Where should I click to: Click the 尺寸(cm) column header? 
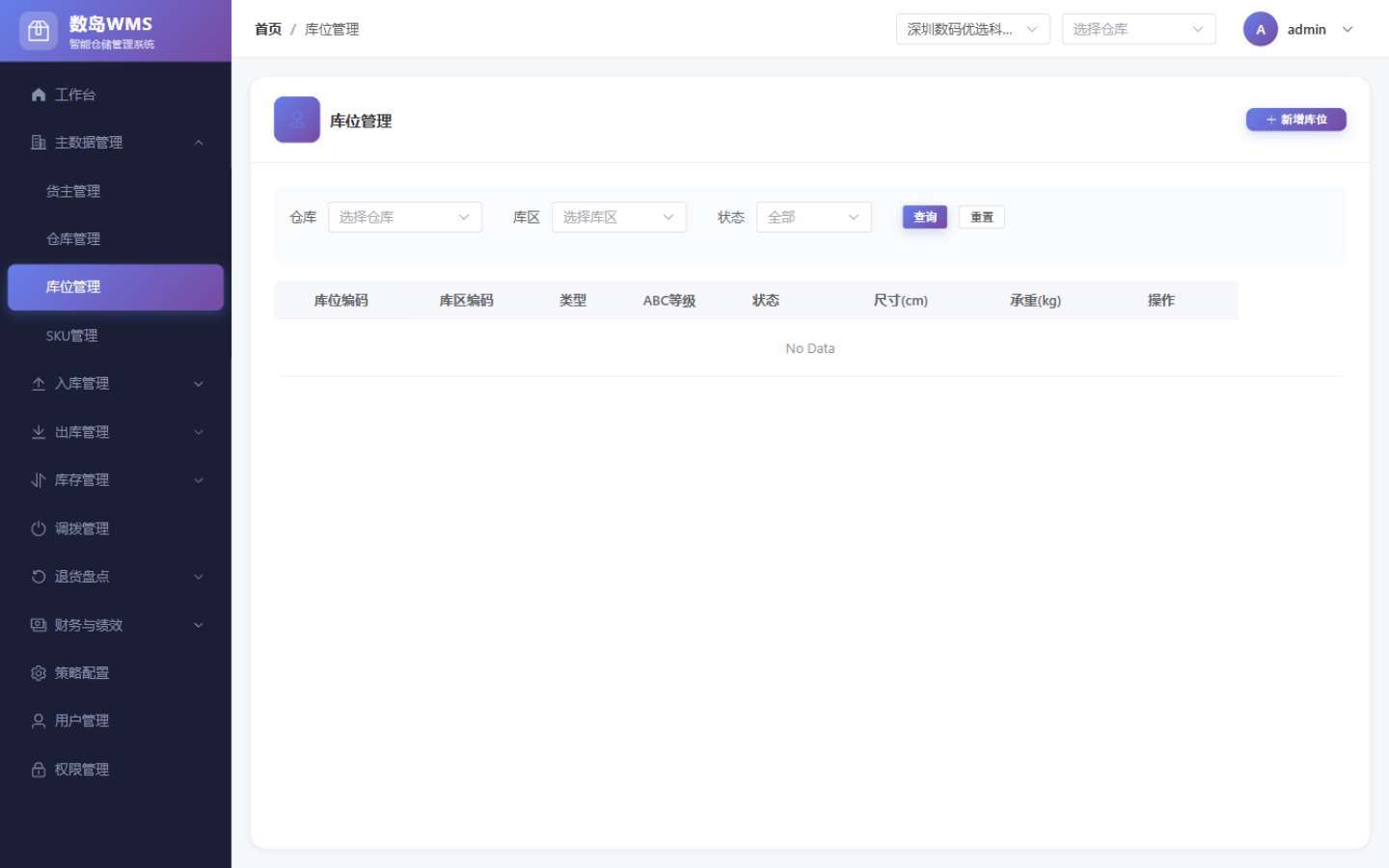pyautogui.click(x=900, y=300)
